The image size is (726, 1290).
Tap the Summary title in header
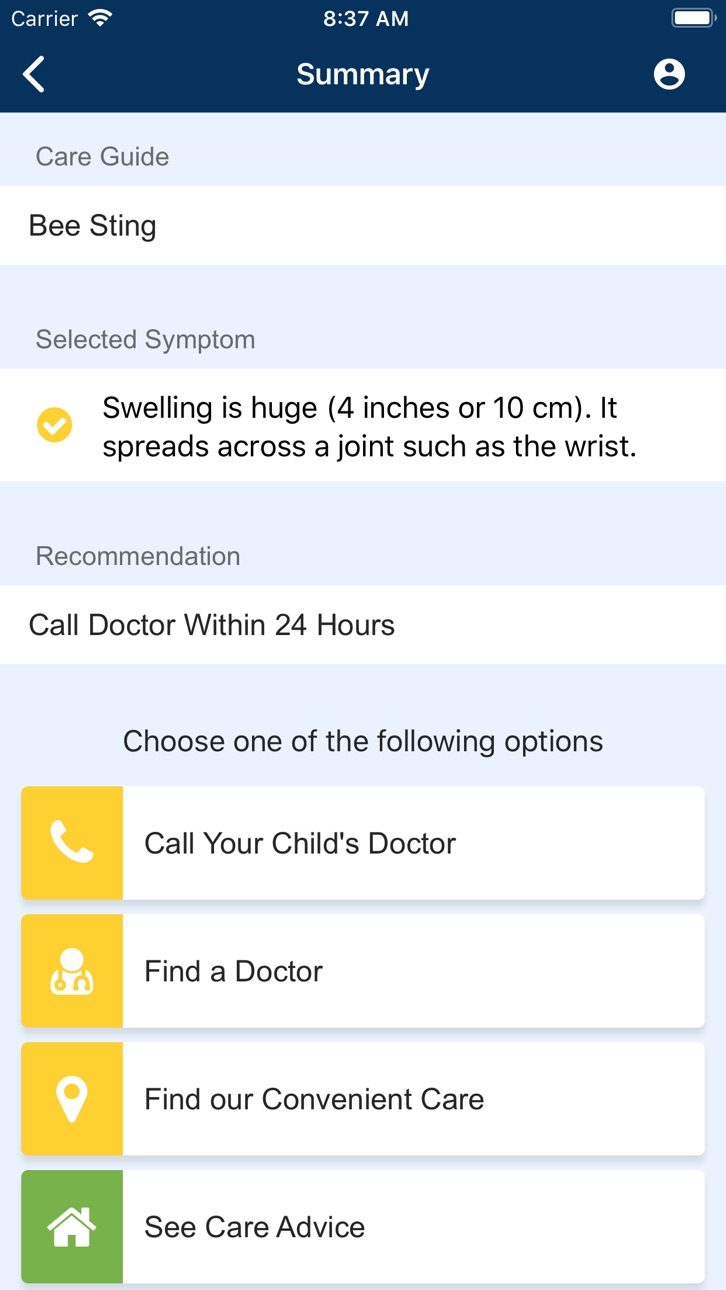[x=363, y=74]
